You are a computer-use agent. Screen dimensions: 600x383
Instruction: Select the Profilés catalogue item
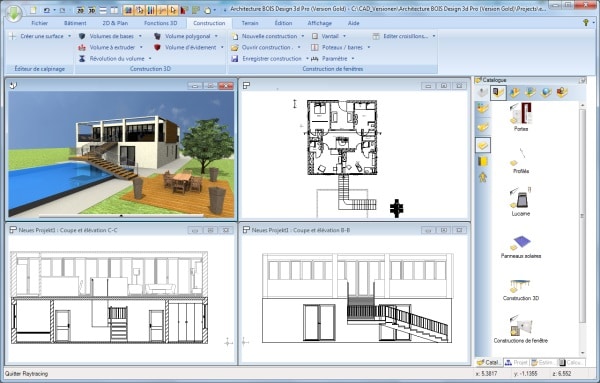521,161
